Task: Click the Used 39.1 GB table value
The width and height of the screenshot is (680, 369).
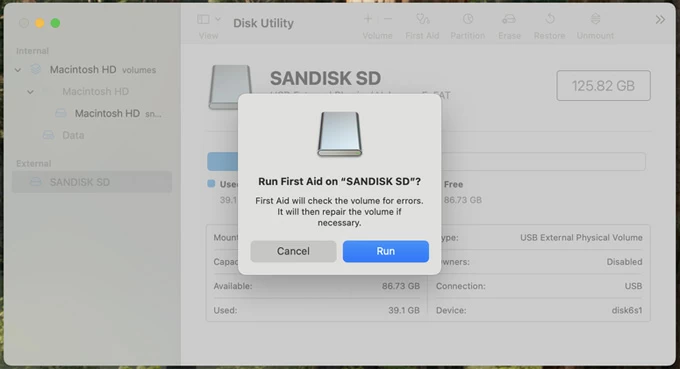Action: [x=404, y=310]
